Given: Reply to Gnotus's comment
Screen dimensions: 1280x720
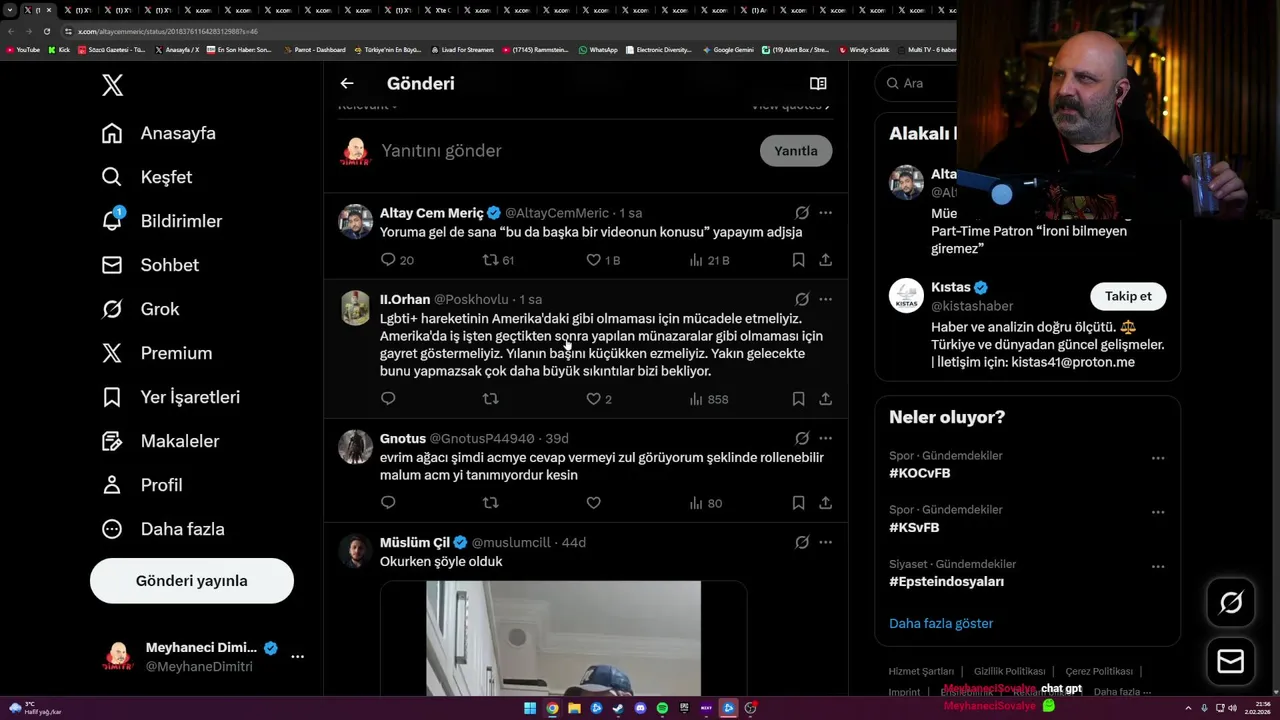Looking at the screenshot, I should point(388,503).
